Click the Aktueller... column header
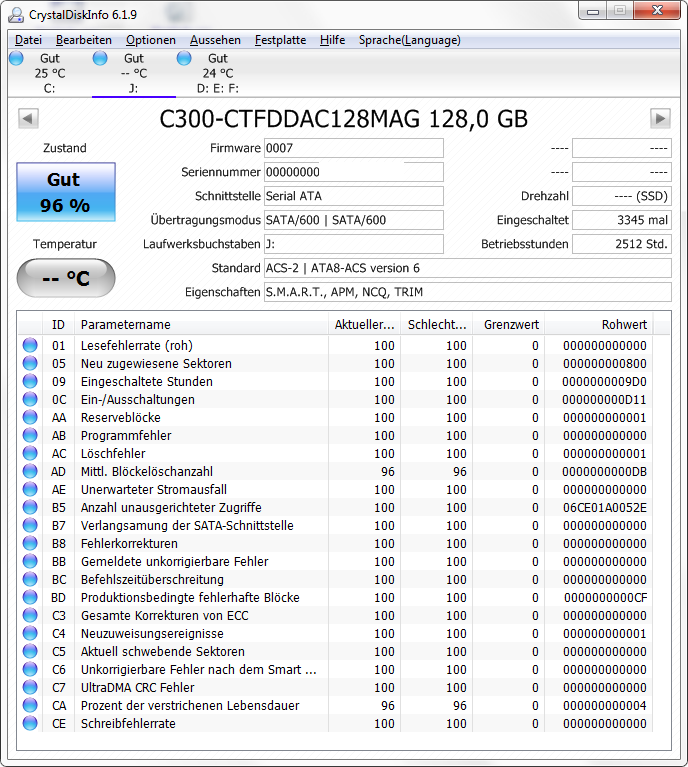Image resolution: width=688 pixels, height=767 pixels. coord(365,325)
